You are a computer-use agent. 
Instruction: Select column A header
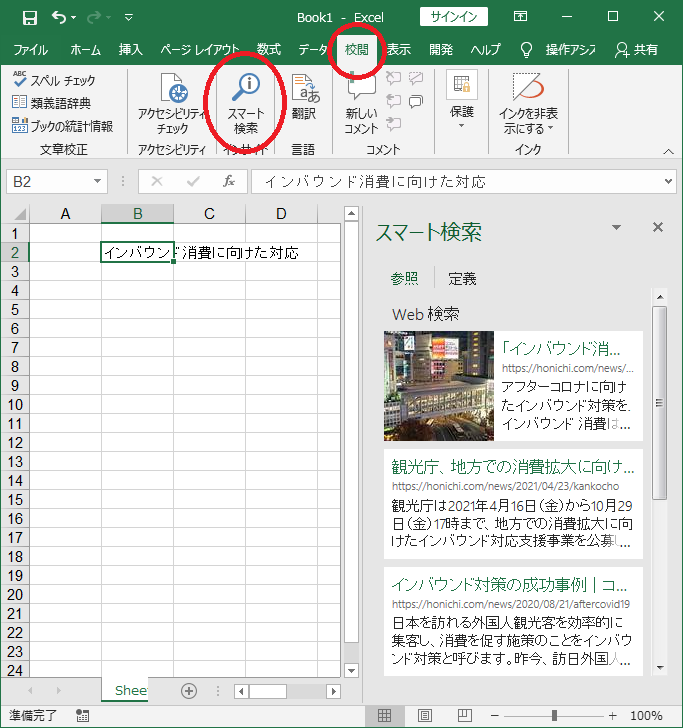coord(65,214)
